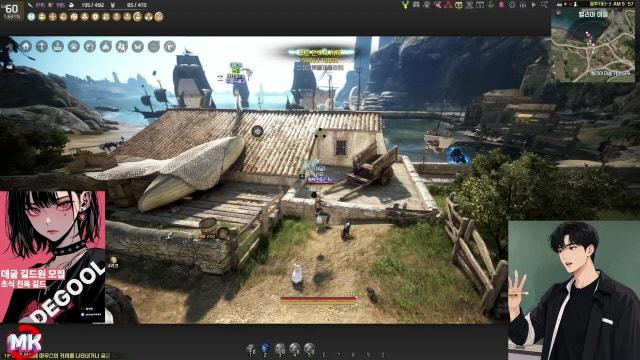This screenshot has height=360, width=640.
Task: Open the minimap in the top-right corner
Action: 593,45
